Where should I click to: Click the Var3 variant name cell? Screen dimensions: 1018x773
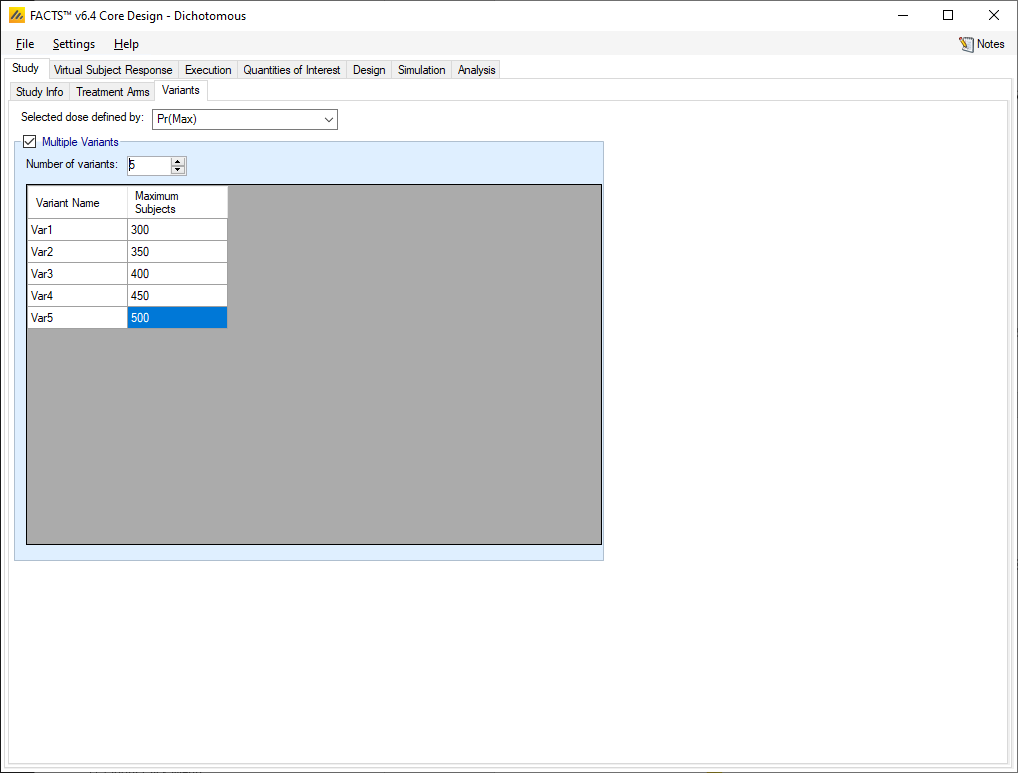point(77,274)
